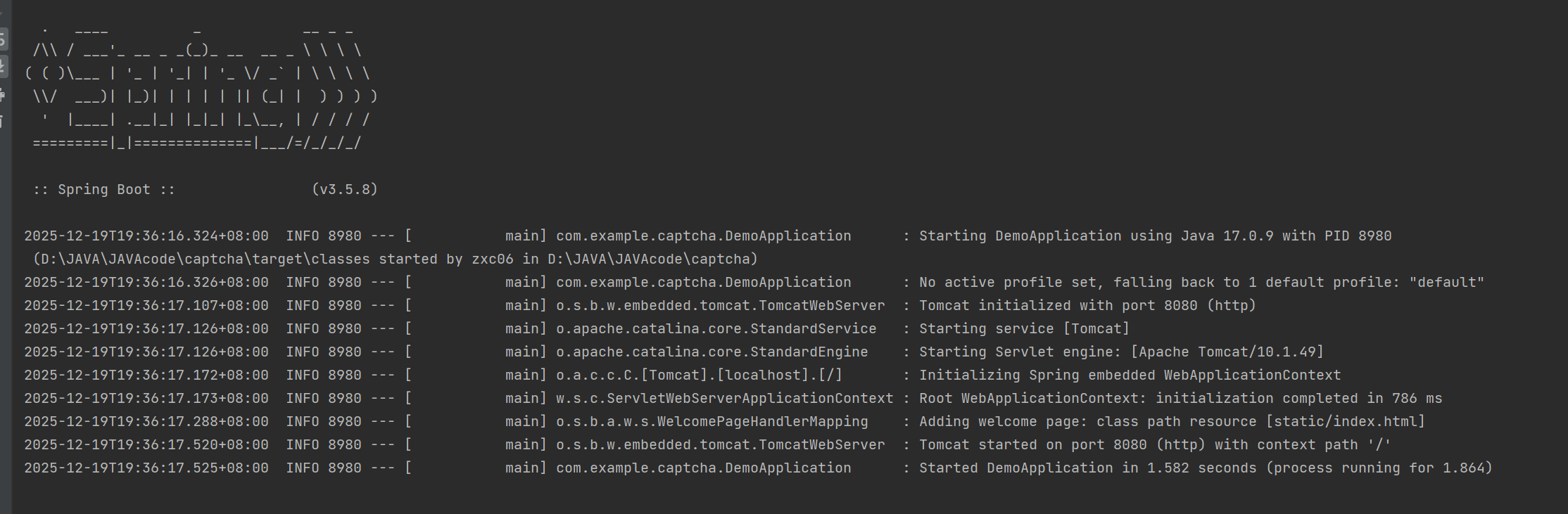Click the w.s.c.ServletWebServerApplicationContext logger name
Image resolution: width=1568 pixels, height=514 pixels.
click(724, 398)
